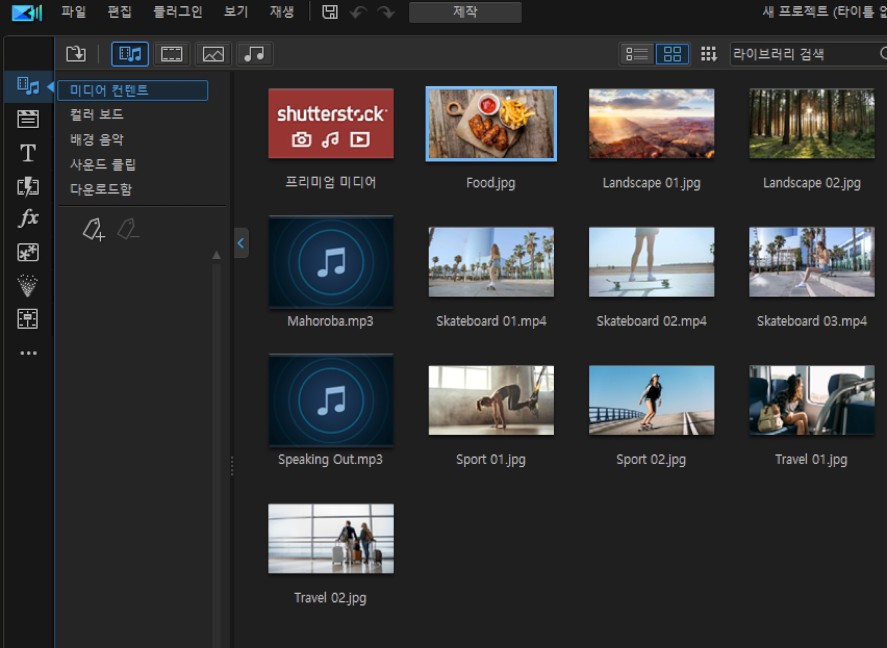Screen dimensions: 887x648
Task: Select the Landscape 02.jpg thumbnail
Action: [x=812, y=123]
